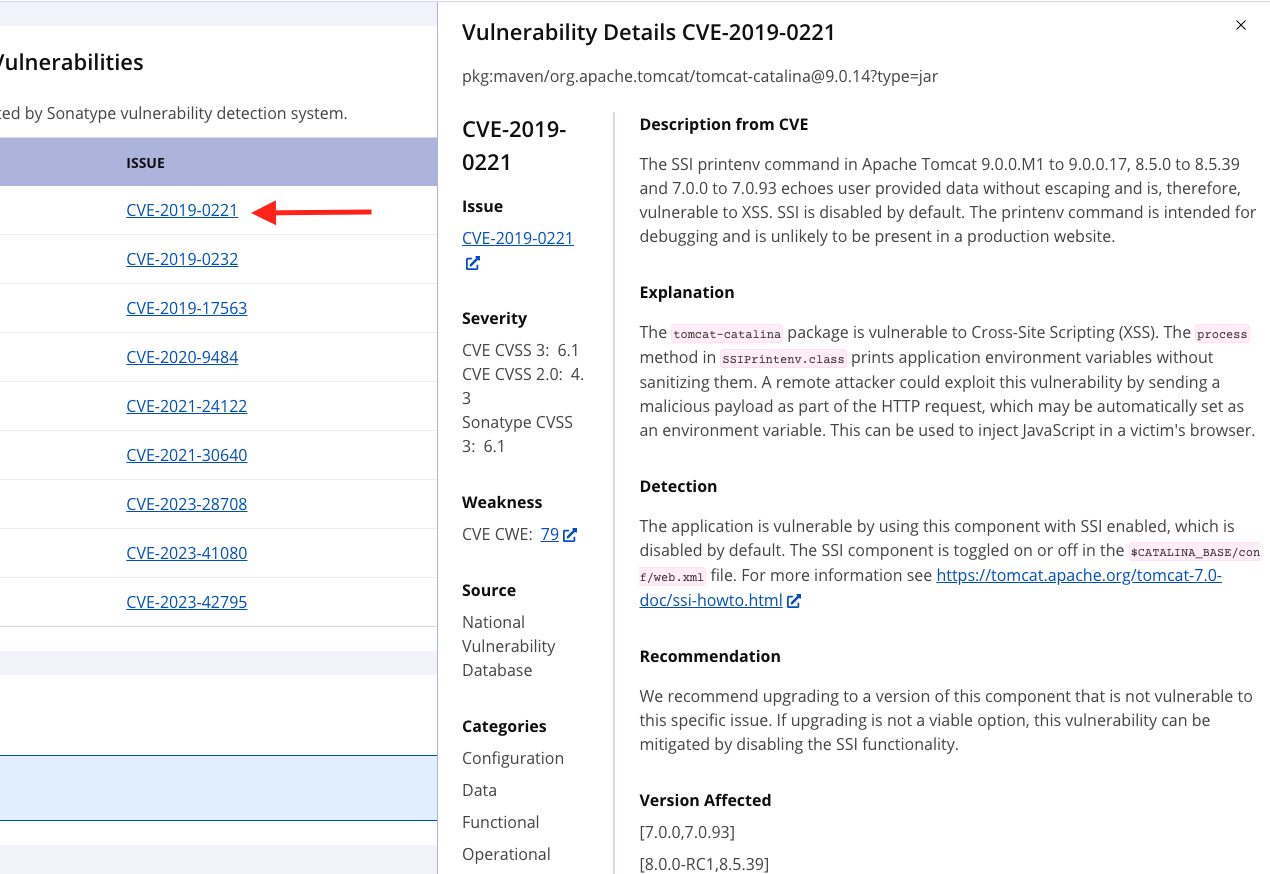Select the 'Vulnerability Details CVE-2019-0221' title
Image resolution: width=1270 pixels, height=874 pixels.
(x=649, y=32)
